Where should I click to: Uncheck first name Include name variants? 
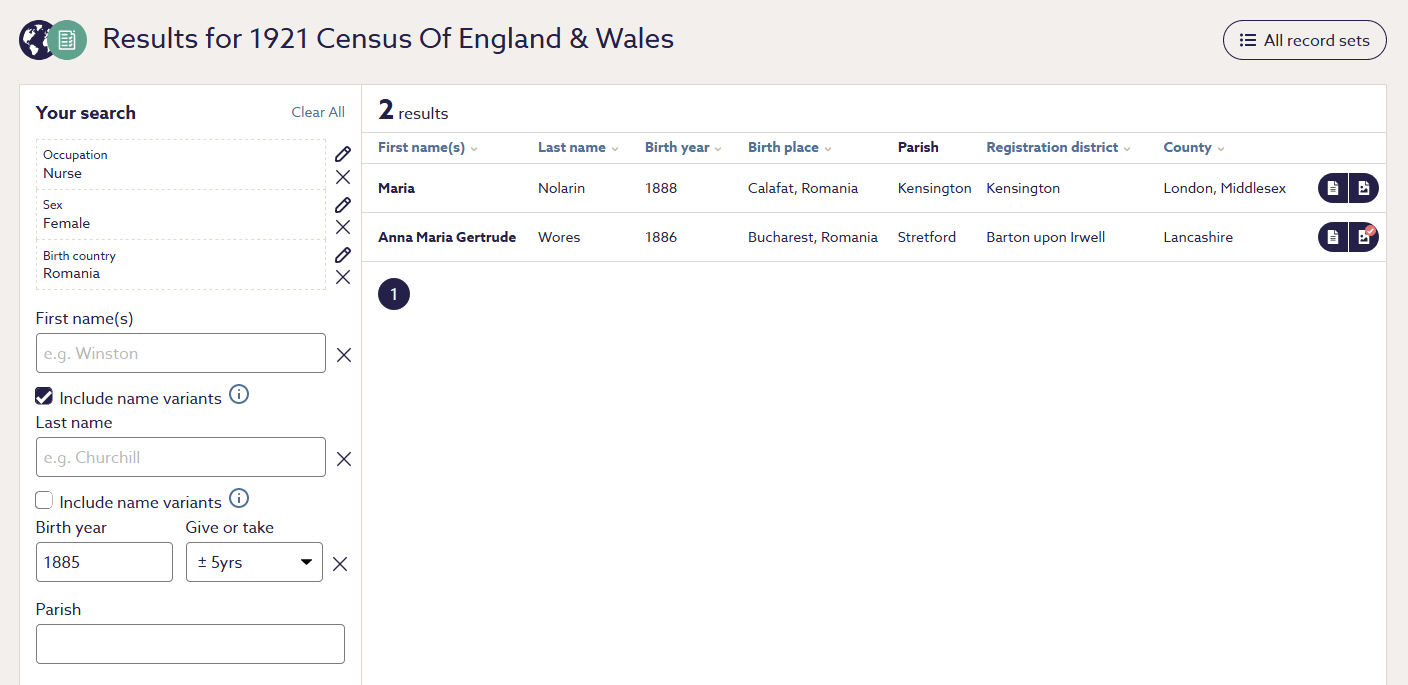point(44,397)
